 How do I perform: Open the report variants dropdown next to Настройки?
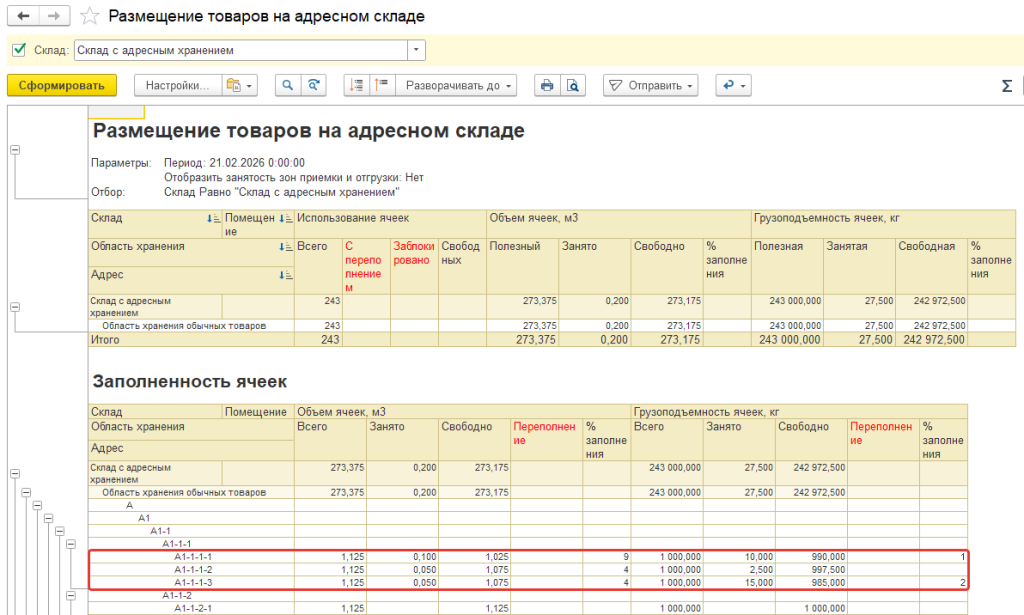coord(241,86)
